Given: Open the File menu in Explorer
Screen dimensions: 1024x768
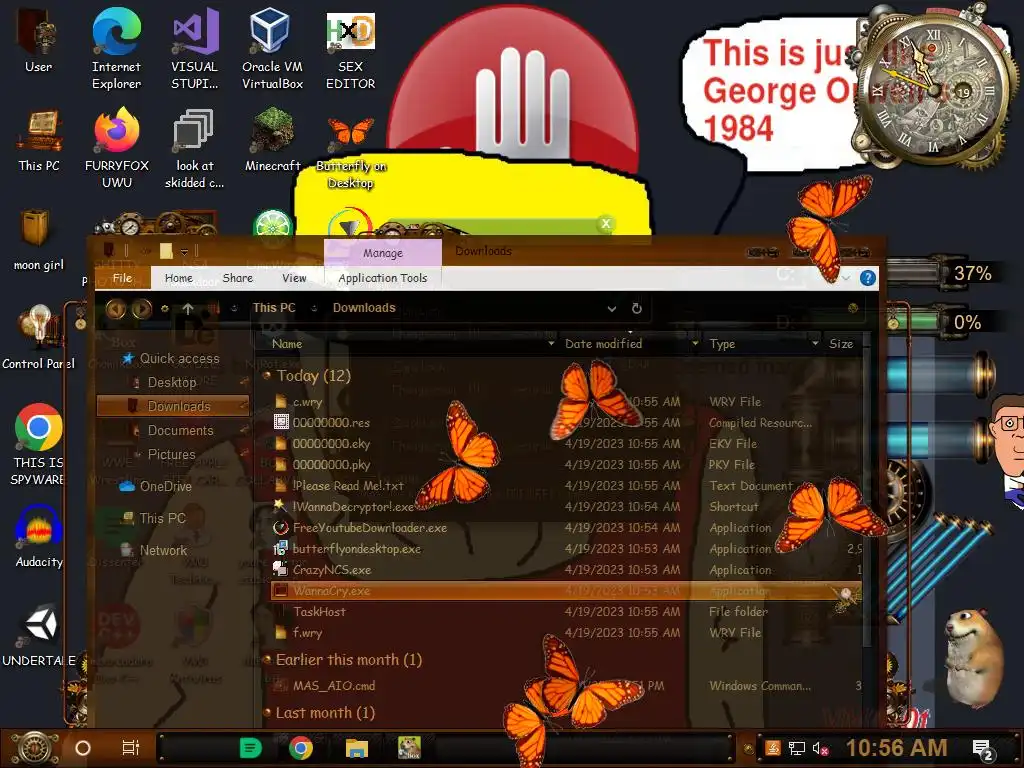Looking at the screenshot, I should pos(123,278).
